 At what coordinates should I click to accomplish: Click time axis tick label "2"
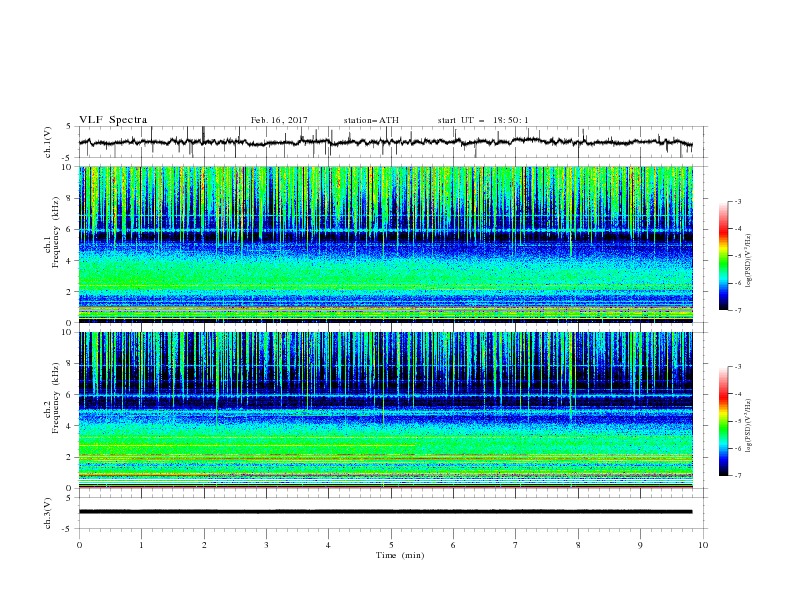point(204,545)
